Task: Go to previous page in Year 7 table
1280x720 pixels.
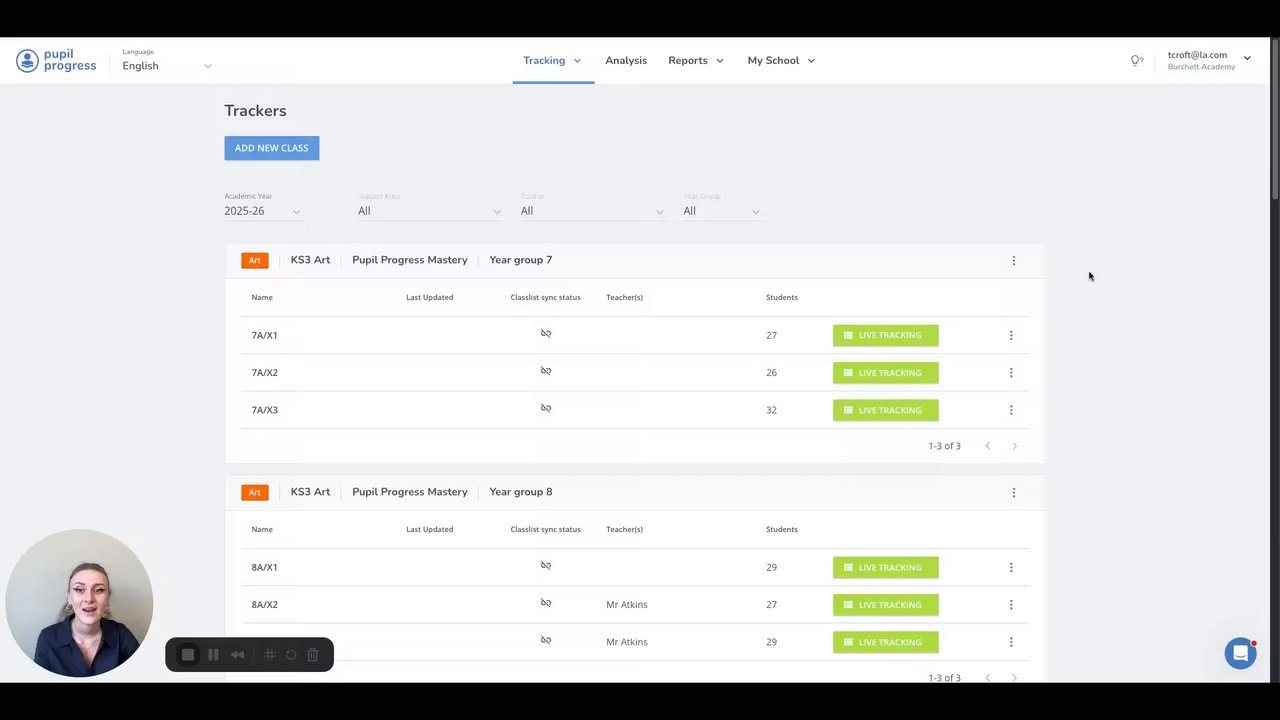Action: click(x=988, y=446)
